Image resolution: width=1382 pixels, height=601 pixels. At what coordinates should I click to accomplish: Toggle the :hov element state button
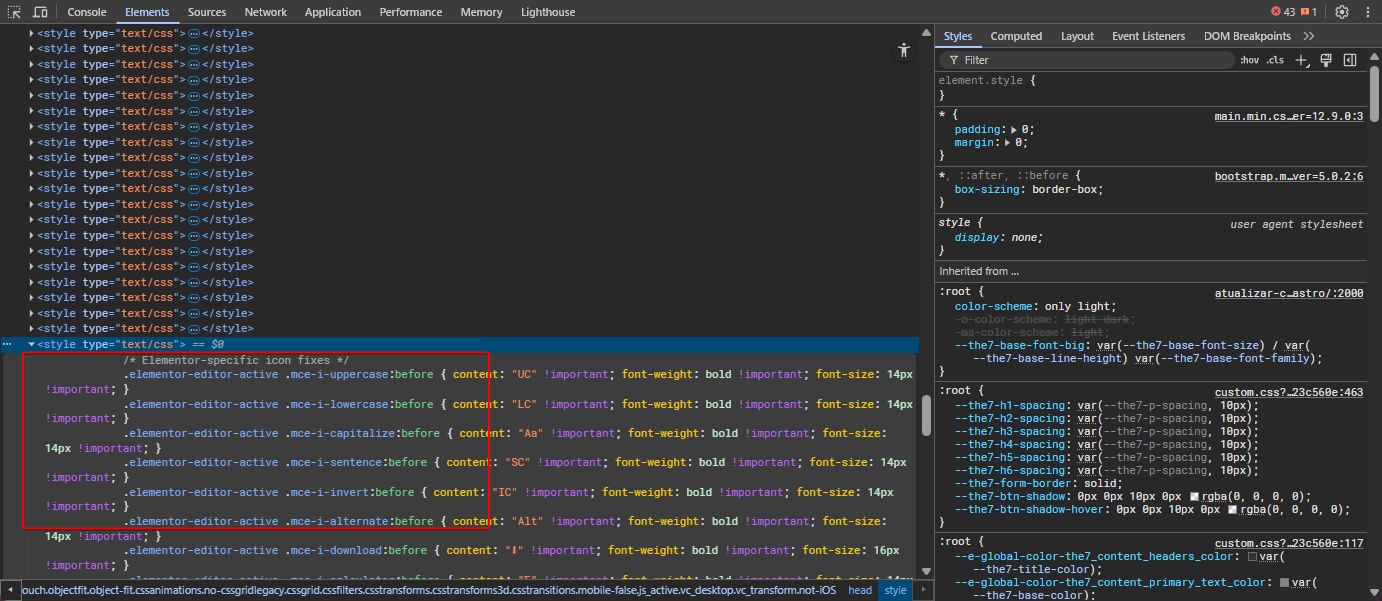(1249, 60)
